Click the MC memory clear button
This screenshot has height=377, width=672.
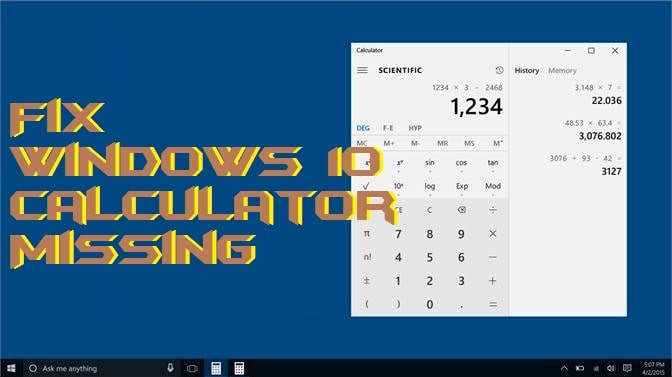(x=362, y=143)
